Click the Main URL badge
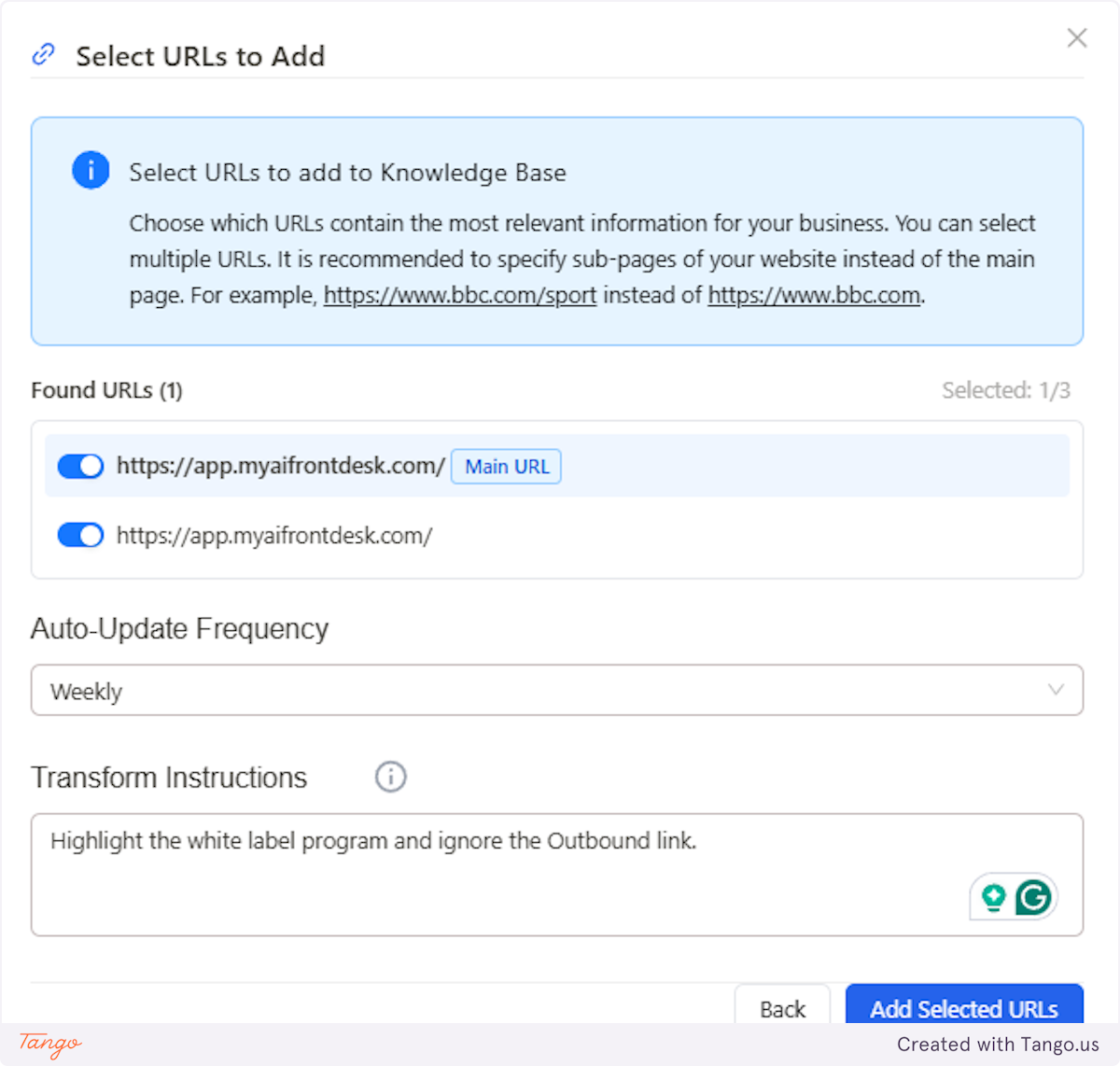 [506, 466]
